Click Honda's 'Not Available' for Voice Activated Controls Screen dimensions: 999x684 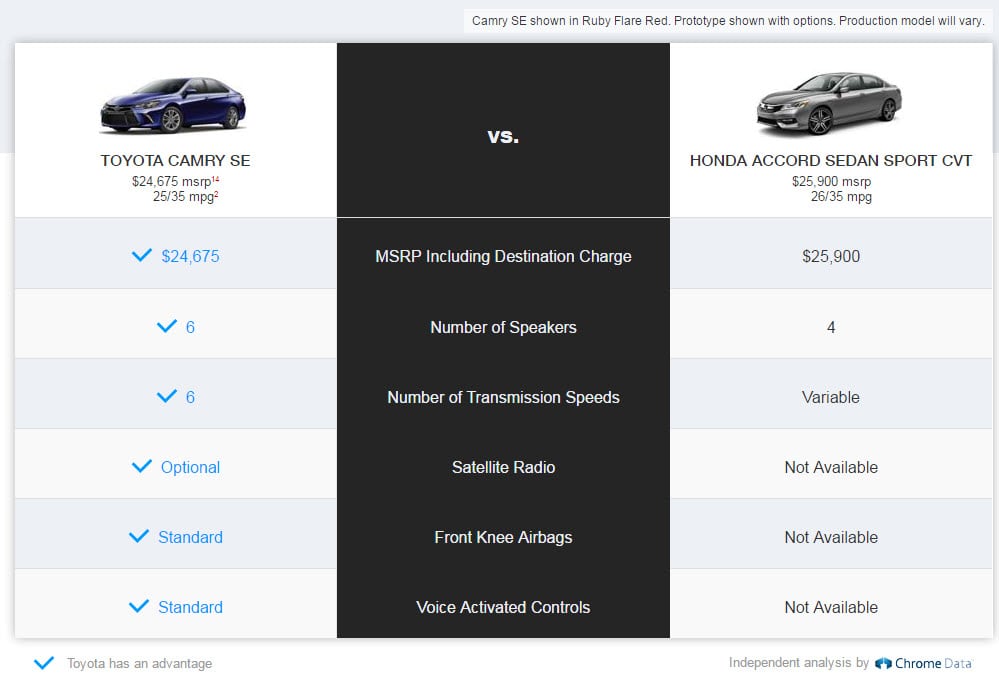coord(831,608)
